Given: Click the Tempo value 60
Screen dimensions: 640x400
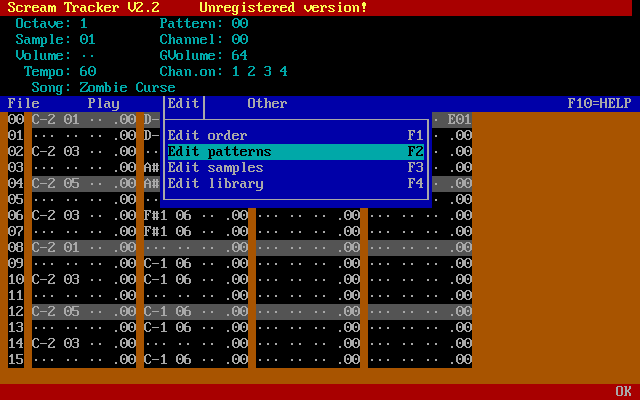Looking at the screenshot, I should 87,71.
